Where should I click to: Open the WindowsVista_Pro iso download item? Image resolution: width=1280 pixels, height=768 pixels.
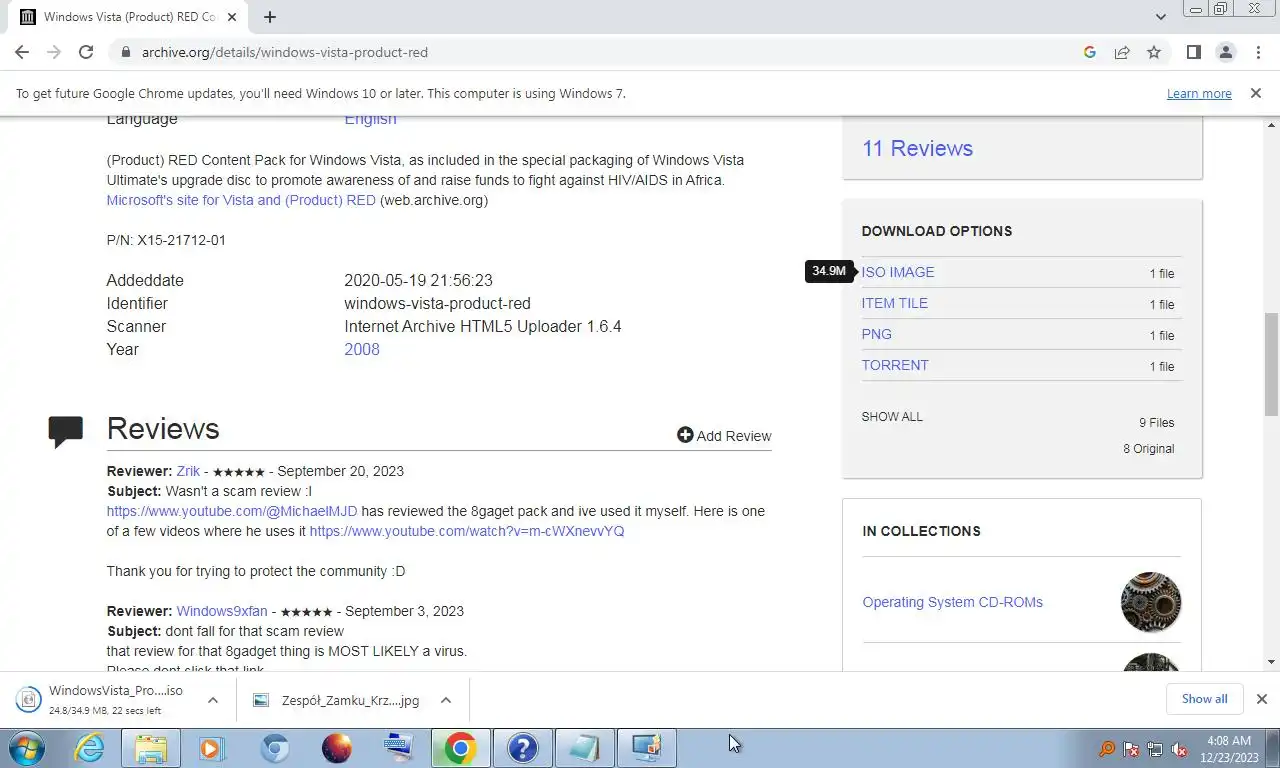(x=103, y=700)
